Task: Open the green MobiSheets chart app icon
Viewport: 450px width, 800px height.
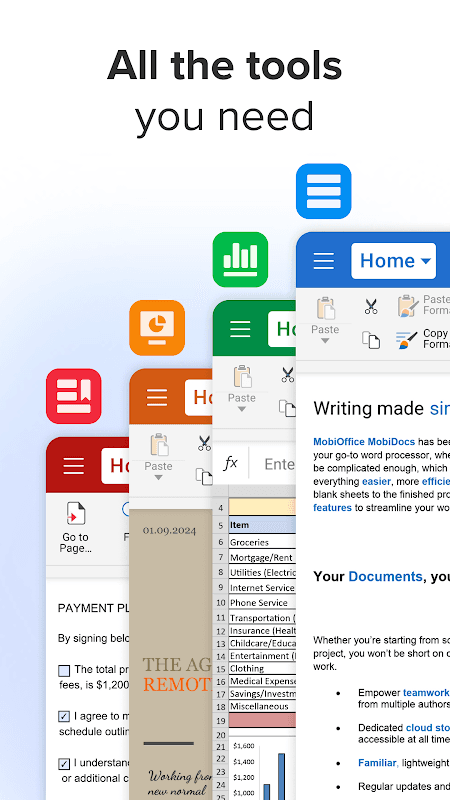Action: point(240,260)
